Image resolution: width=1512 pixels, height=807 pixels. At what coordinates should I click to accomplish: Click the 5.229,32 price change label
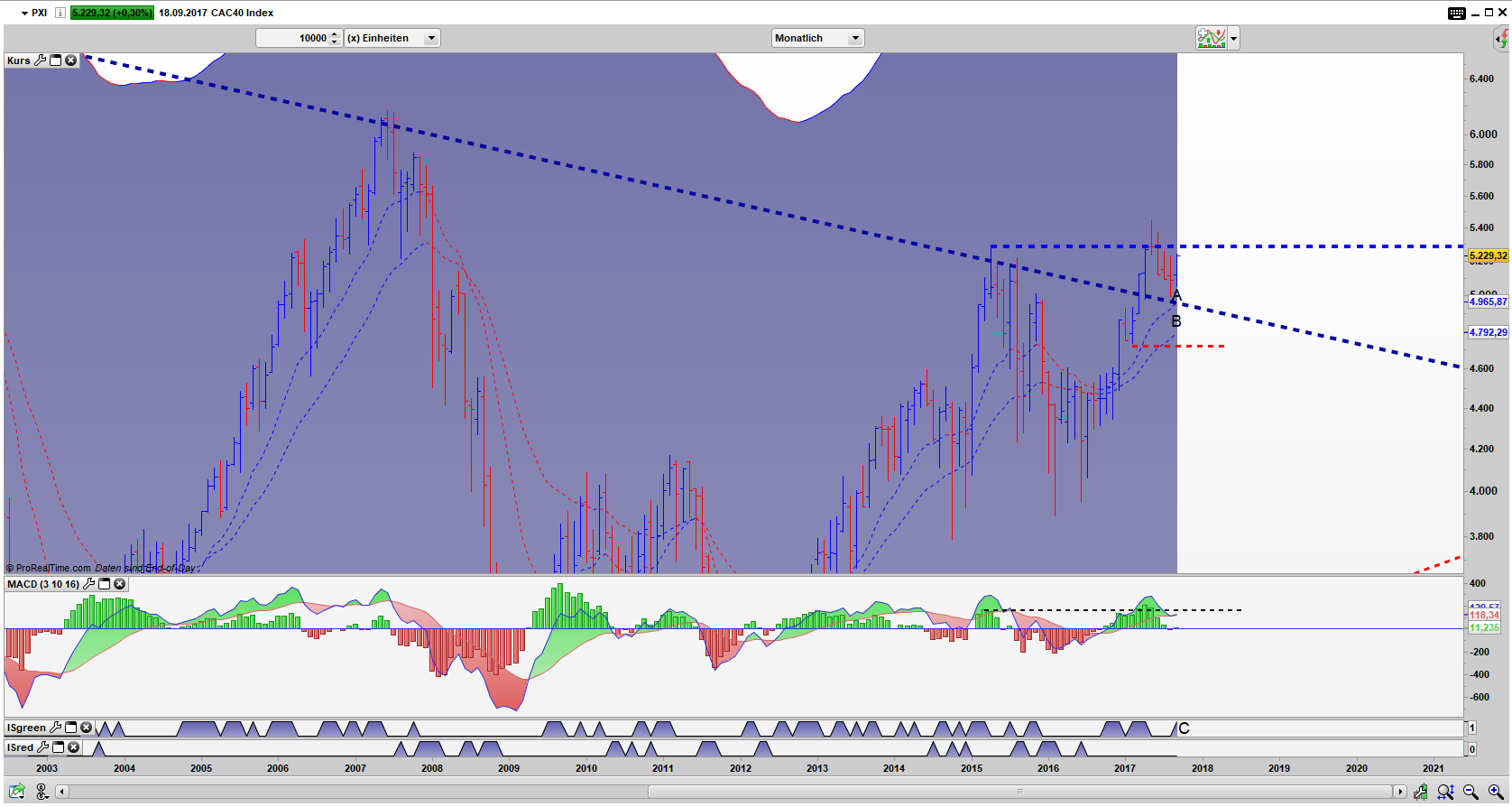point(112,13)
